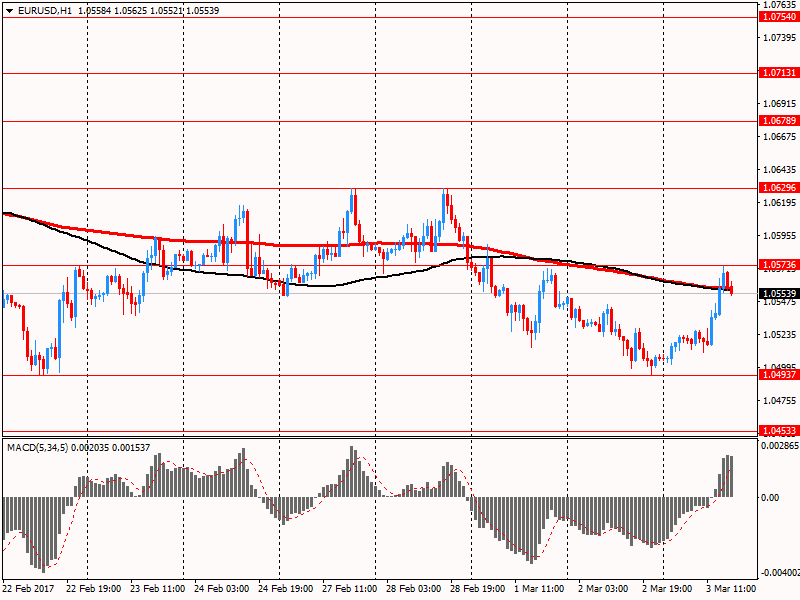The width and height of the screenshot is (800, 600).
Task: Click the 2 Mar 03:00 time axis label
Action: [604, 589]
